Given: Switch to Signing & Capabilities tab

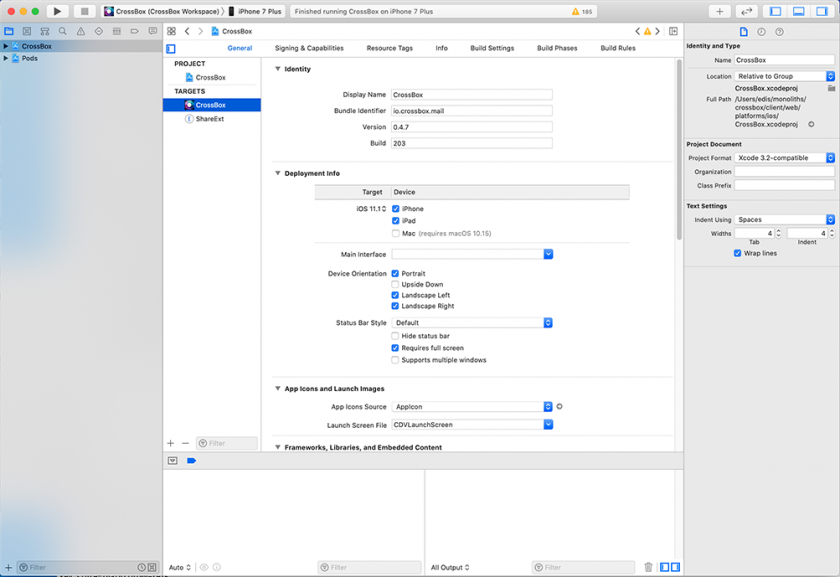Looking at the screenshot, I should pos(309,48).
